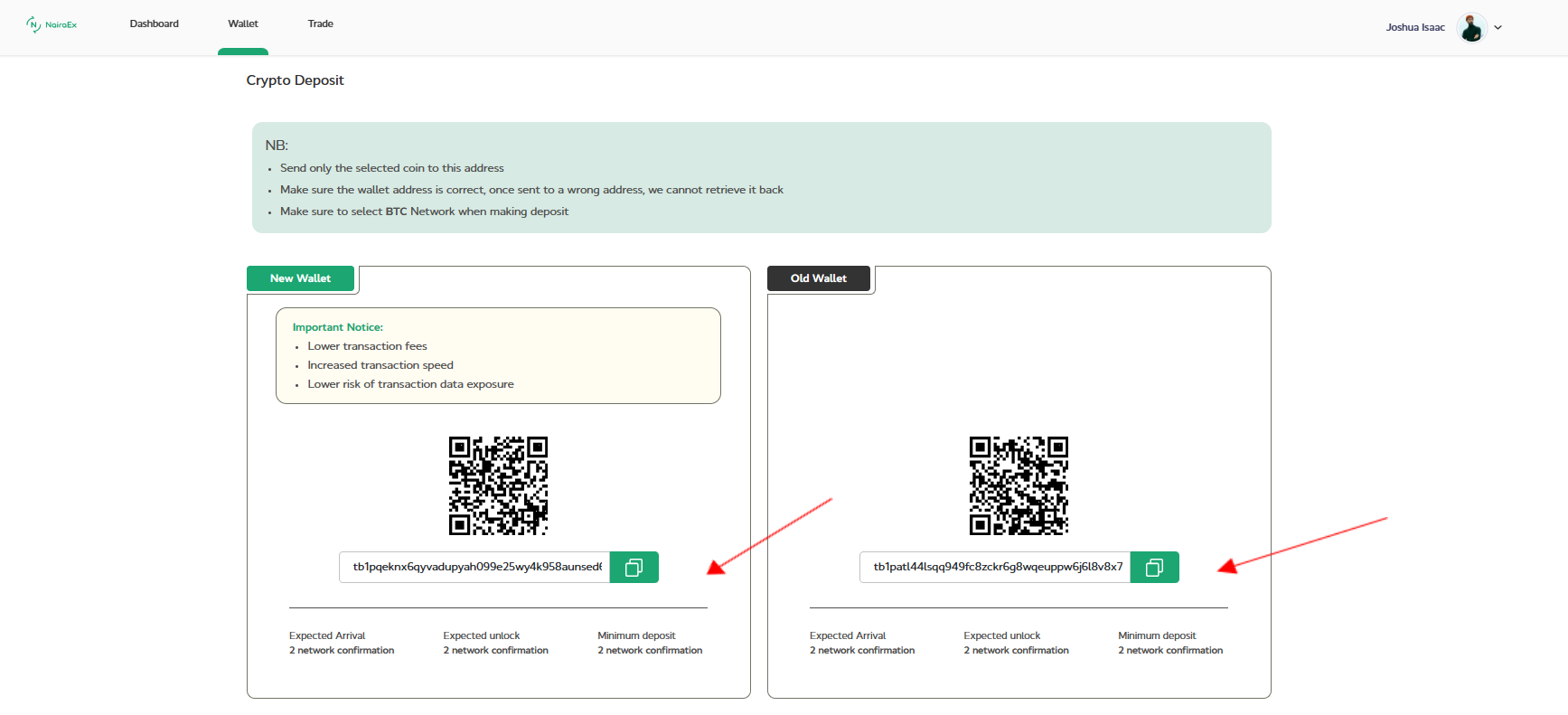This screenshot has height=715, width=1568.
Task: Click the New Wallet QR code
Action: (x=498, y=486)
